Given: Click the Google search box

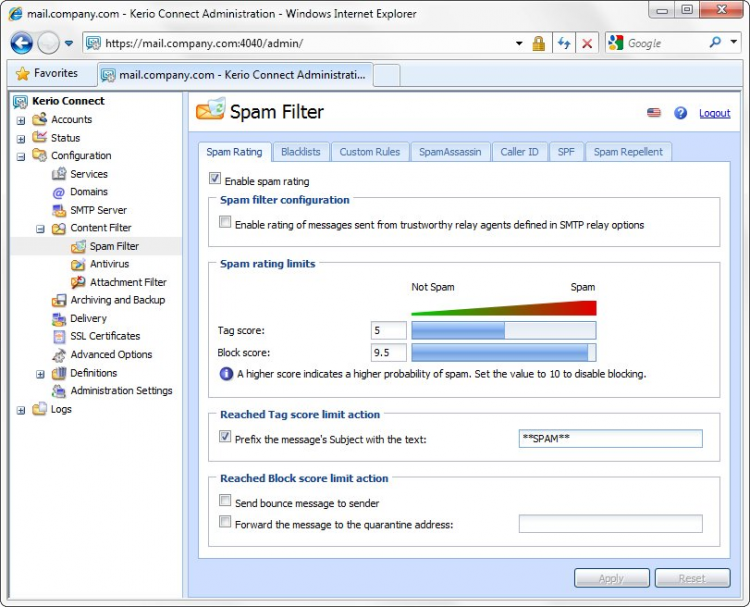Looking at the screenshot, I should click(665, 43).
